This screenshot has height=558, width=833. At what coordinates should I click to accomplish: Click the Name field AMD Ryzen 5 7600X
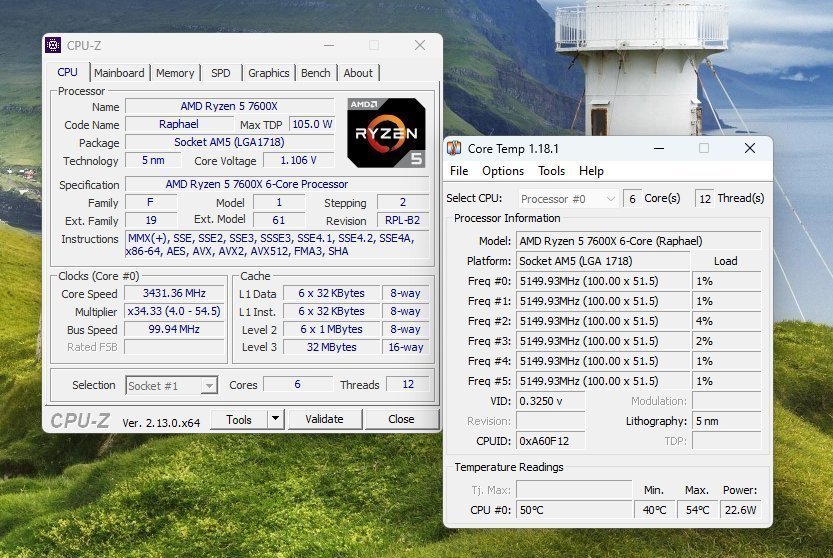coord(230,106)
